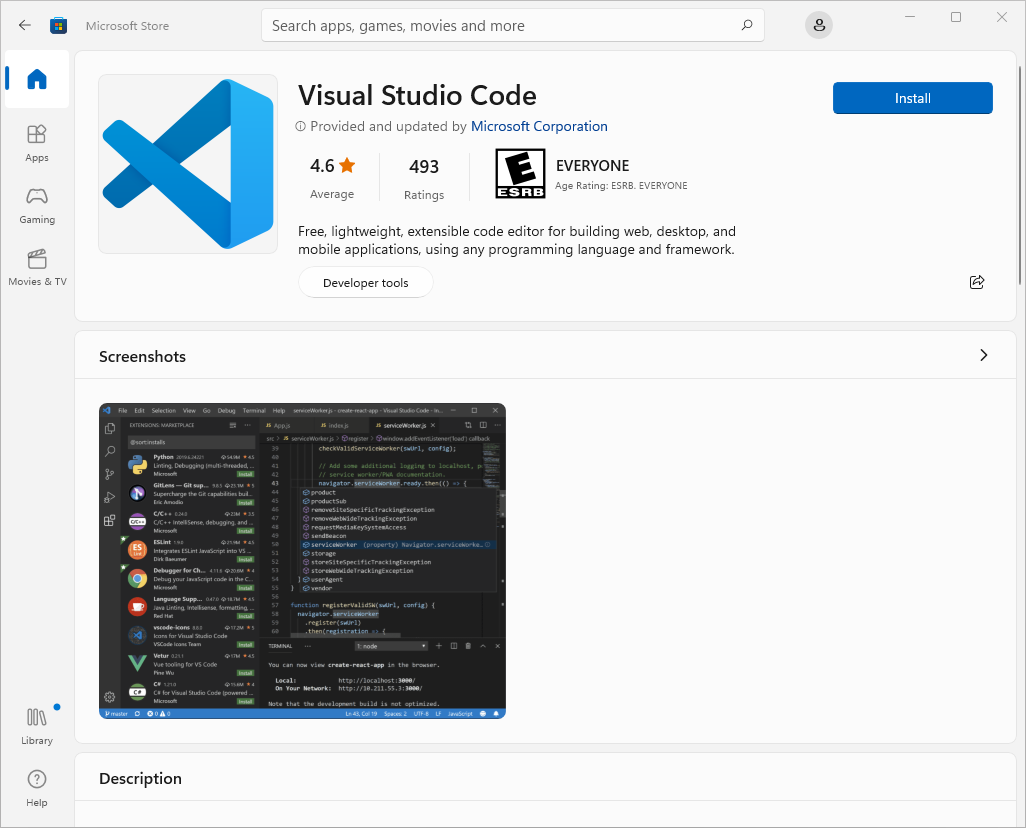Click the account profile icon
Screen dimensions: 1026x828
point(818,25)
